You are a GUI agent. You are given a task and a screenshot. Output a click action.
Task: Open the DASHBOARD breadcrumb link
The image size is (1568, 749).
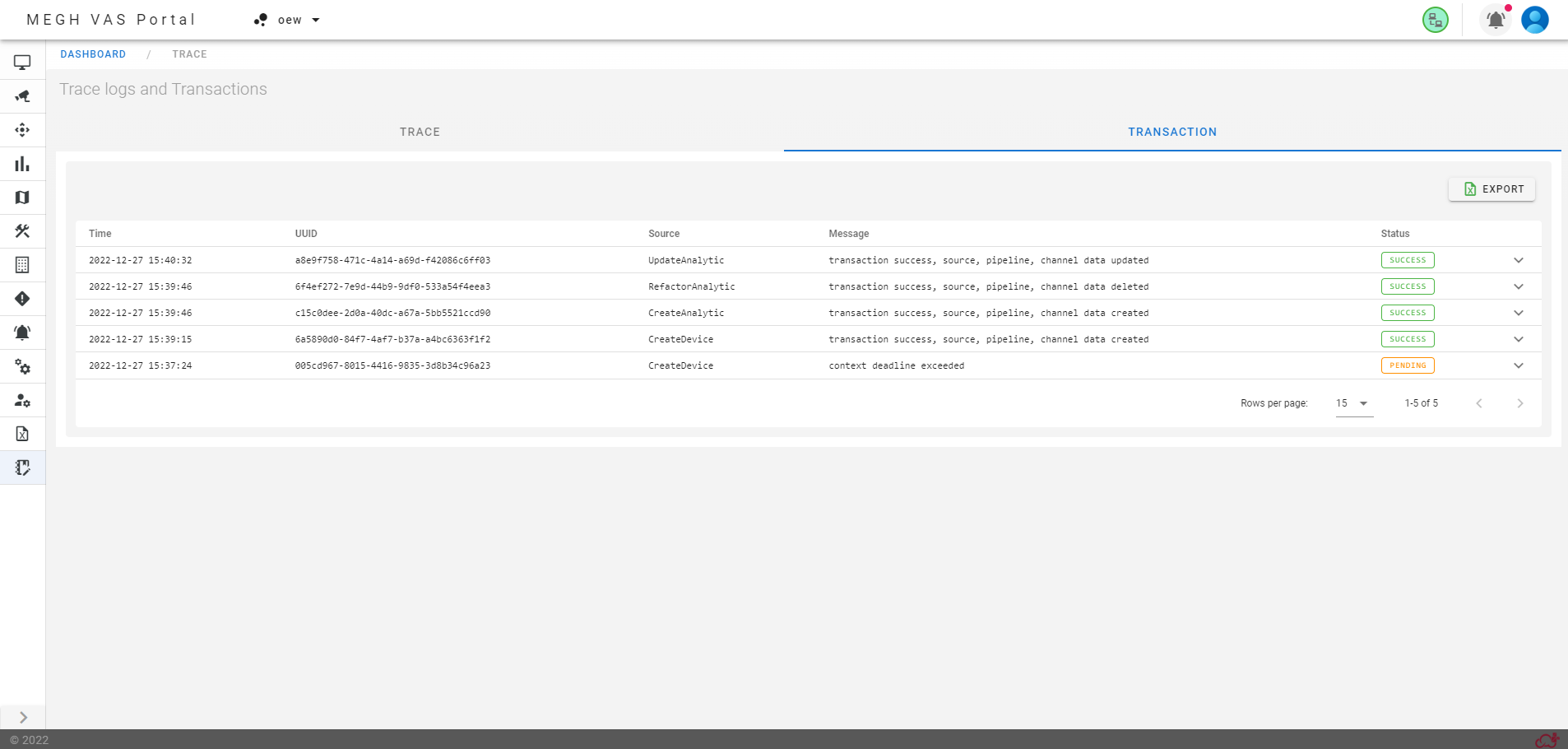click(93, 53)
